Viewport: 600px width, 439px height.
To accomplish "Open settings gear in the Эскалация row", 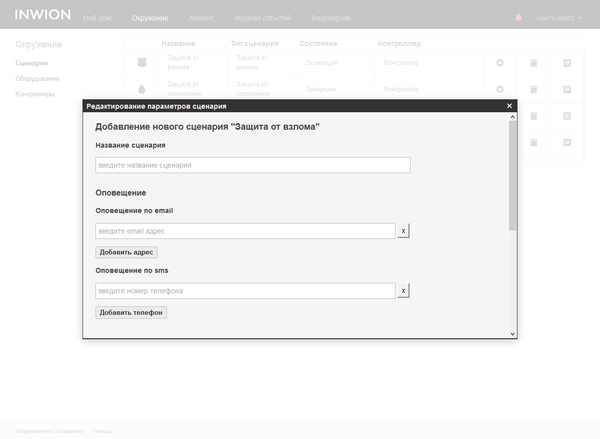I will tap(500, 63).
